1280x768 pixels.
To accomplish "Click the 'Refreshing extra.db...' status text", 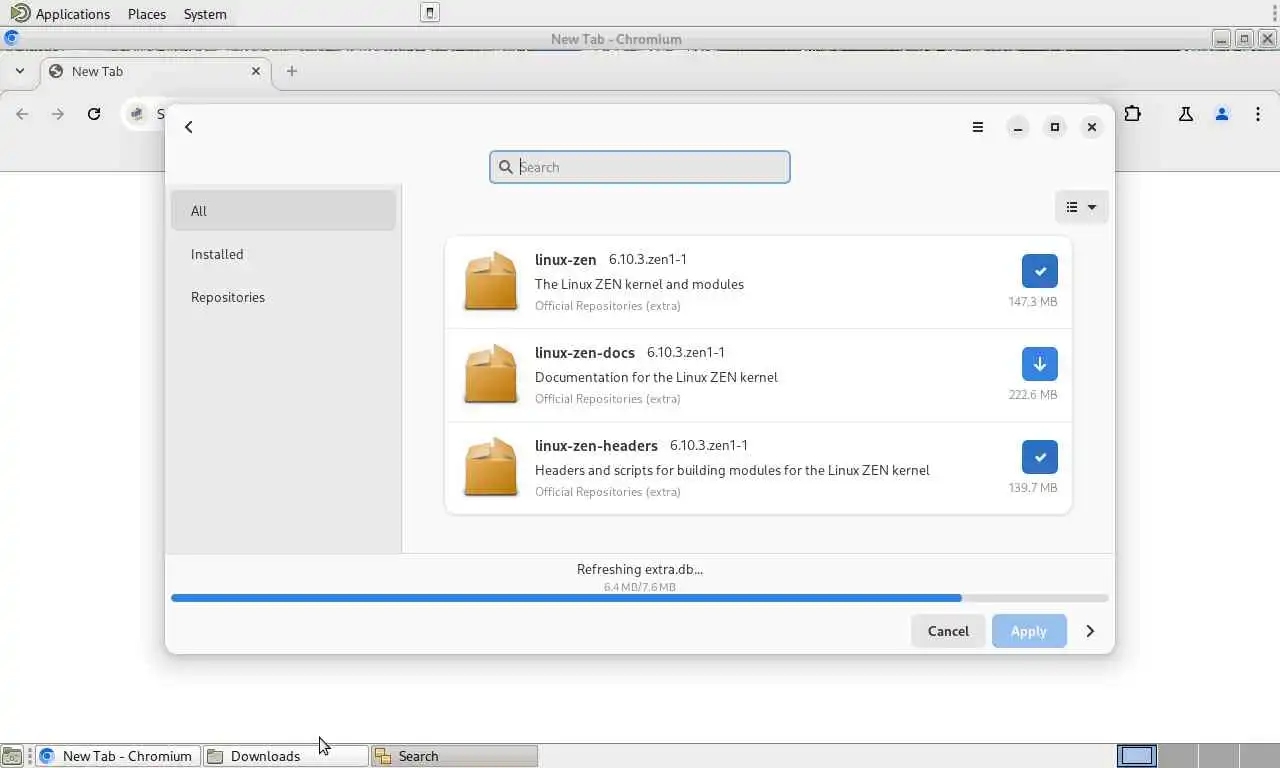I will [640, 569].
